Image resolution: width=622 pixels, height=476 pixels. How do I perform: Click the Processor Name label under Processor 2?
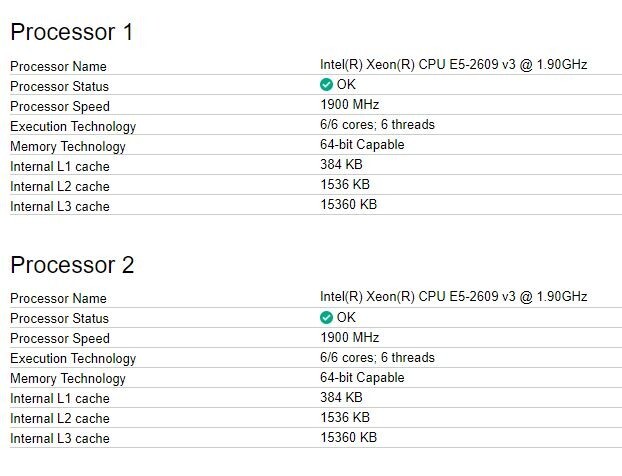(58, 298)
